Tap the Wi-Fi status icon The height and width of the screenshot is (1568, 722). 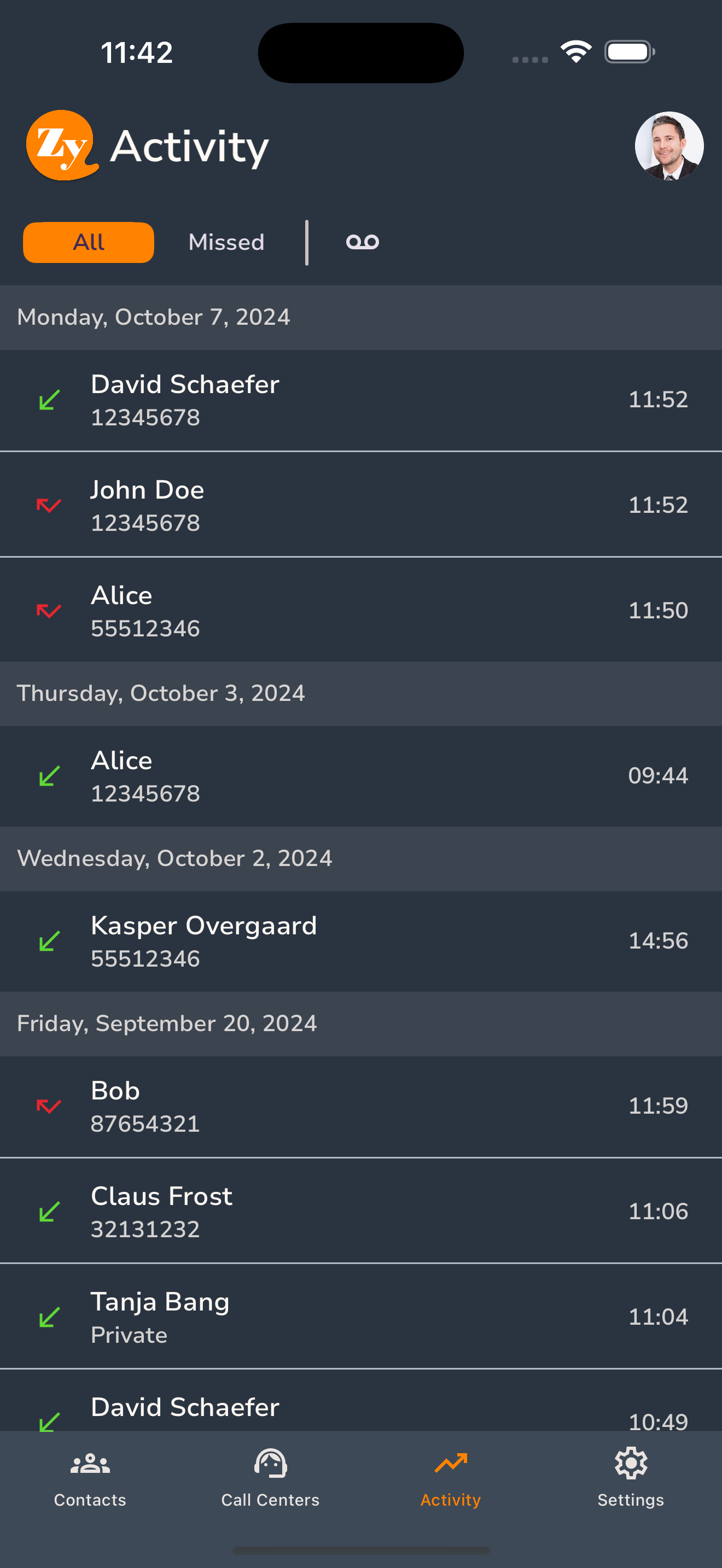[576, 52]
